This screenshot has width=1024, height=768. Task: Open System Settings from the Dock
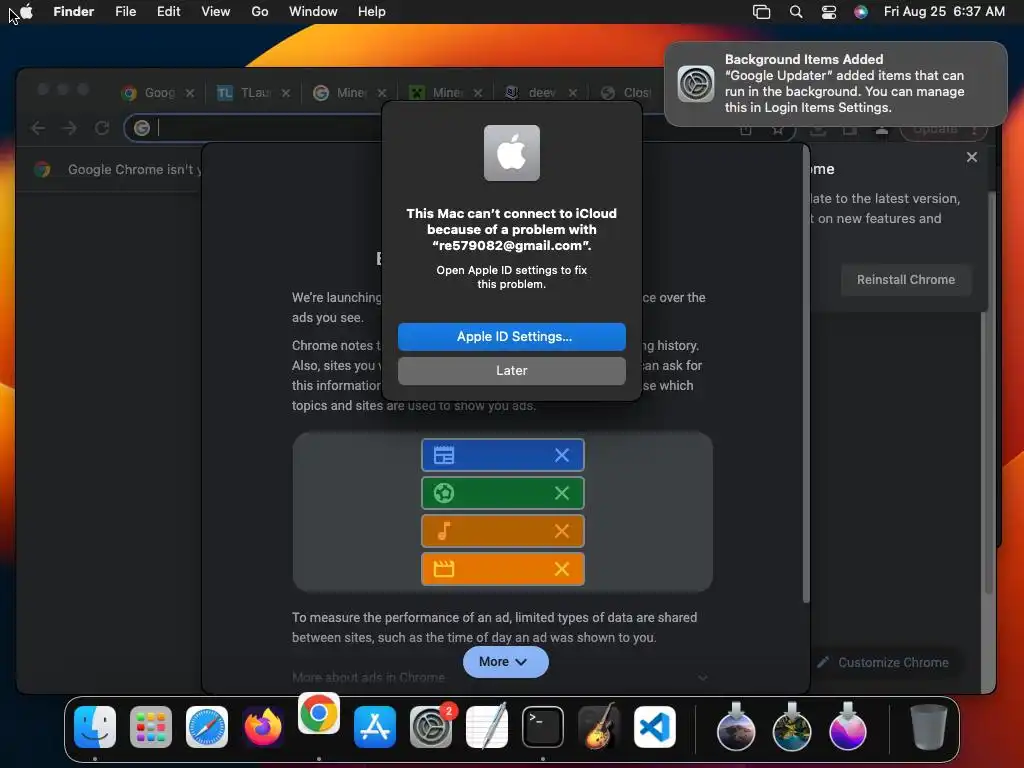pyautogui.click(x=431, y=727)
